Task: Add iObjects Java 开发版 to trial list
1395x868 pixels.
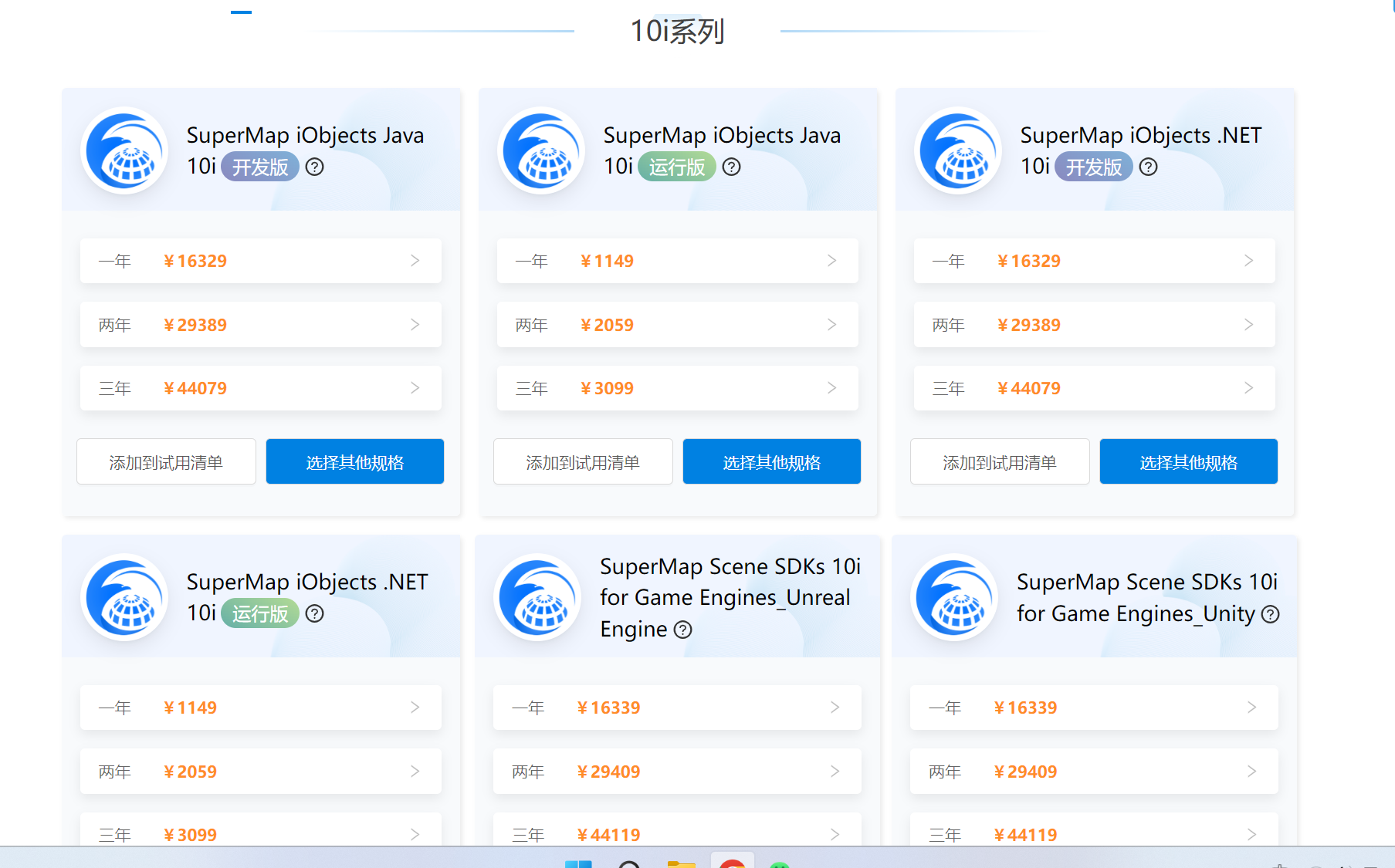Action: click(x=166, y=461)
